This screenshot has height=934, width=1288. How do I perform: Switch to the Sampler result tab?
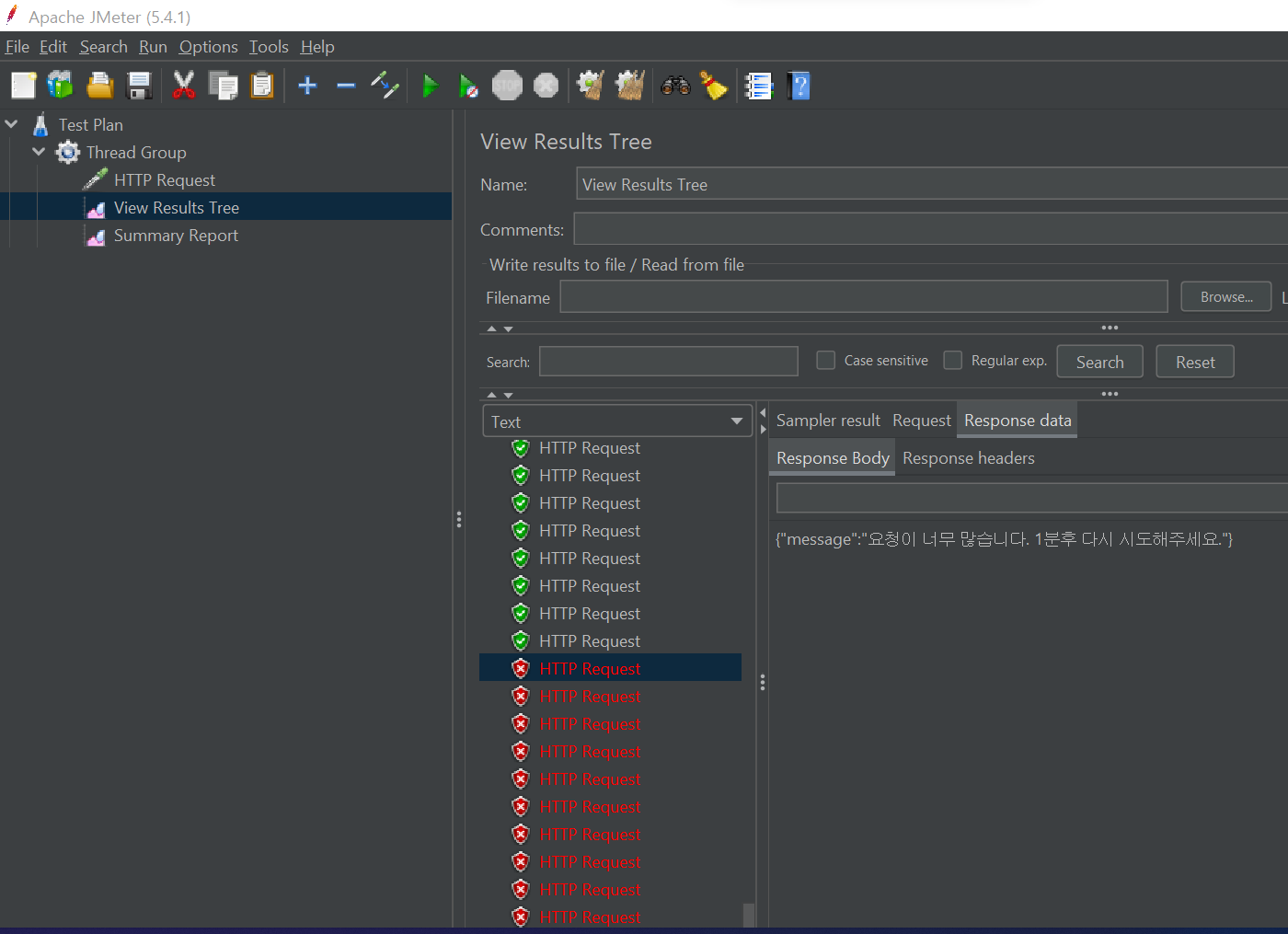(x=828, y=421)
